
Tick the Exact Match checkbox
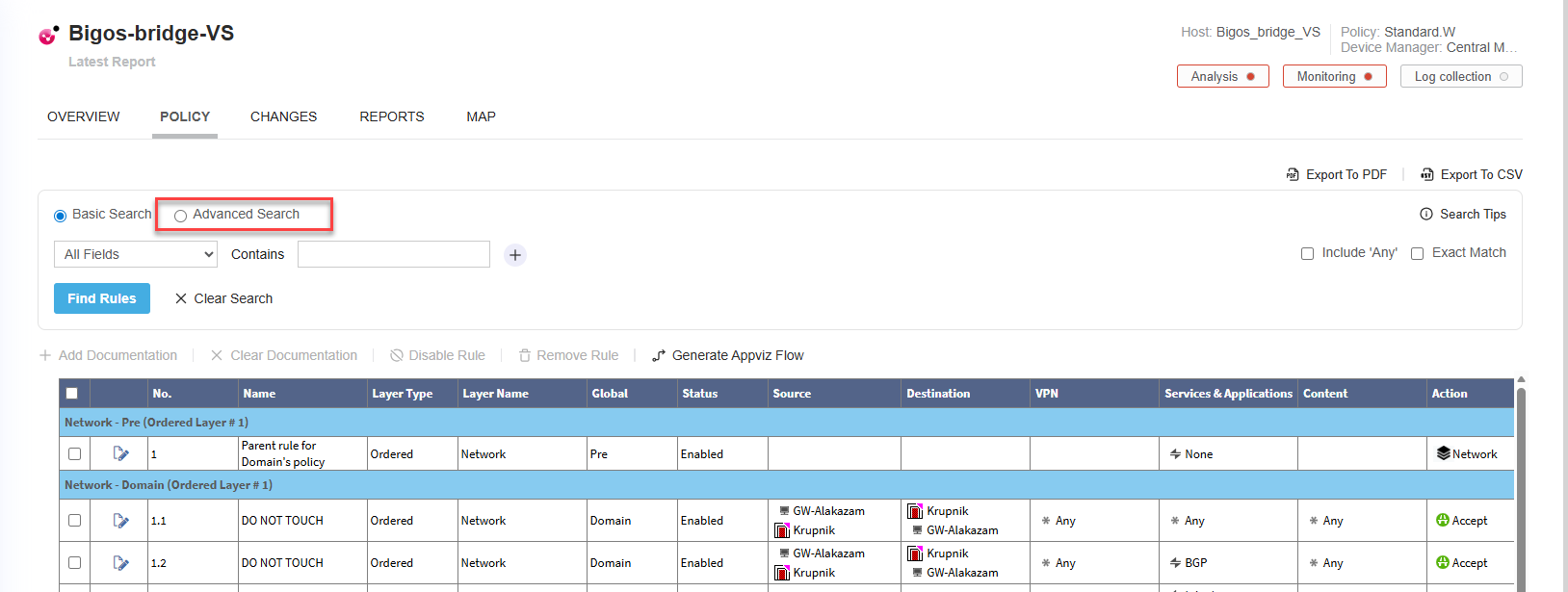1417,253
